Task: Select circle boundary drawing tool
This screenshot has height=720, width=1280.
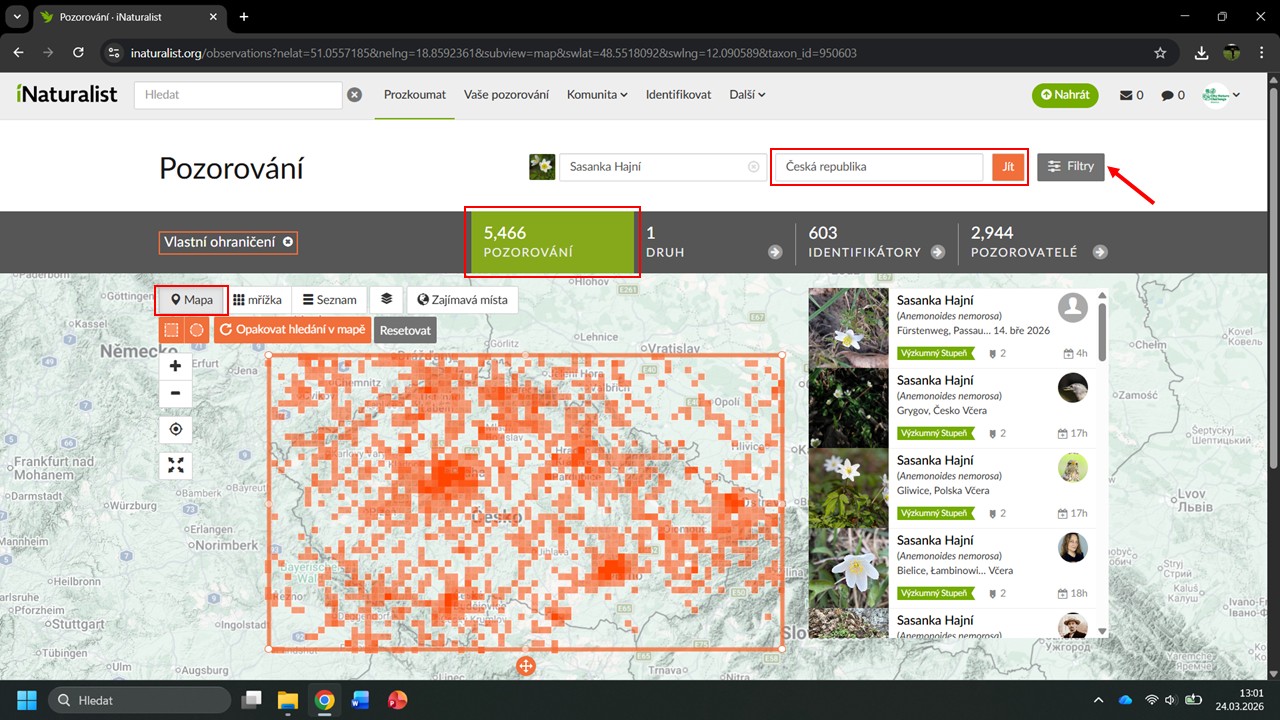Action: [x=197, y=329]
